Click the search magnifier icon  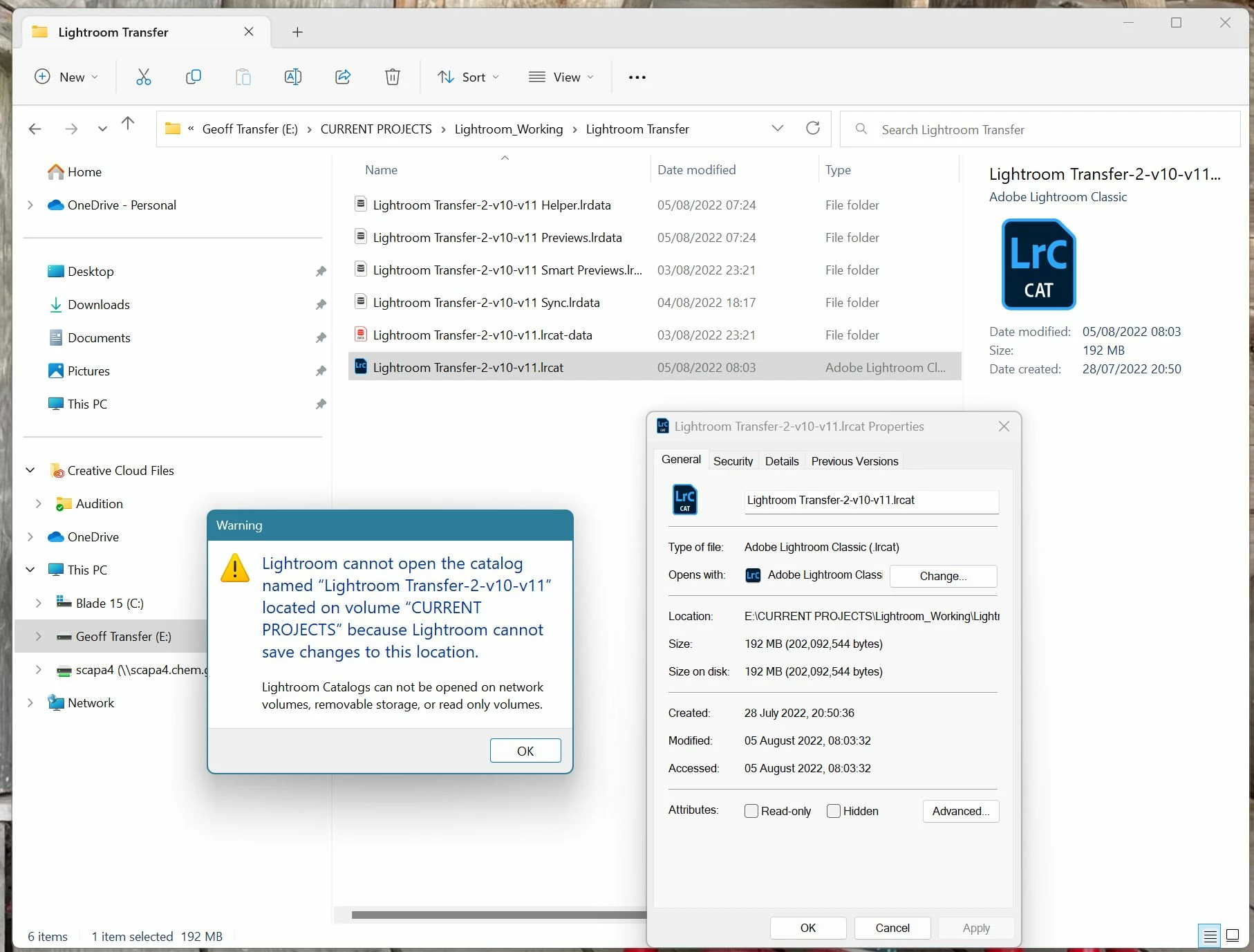[x=861, y=129]
